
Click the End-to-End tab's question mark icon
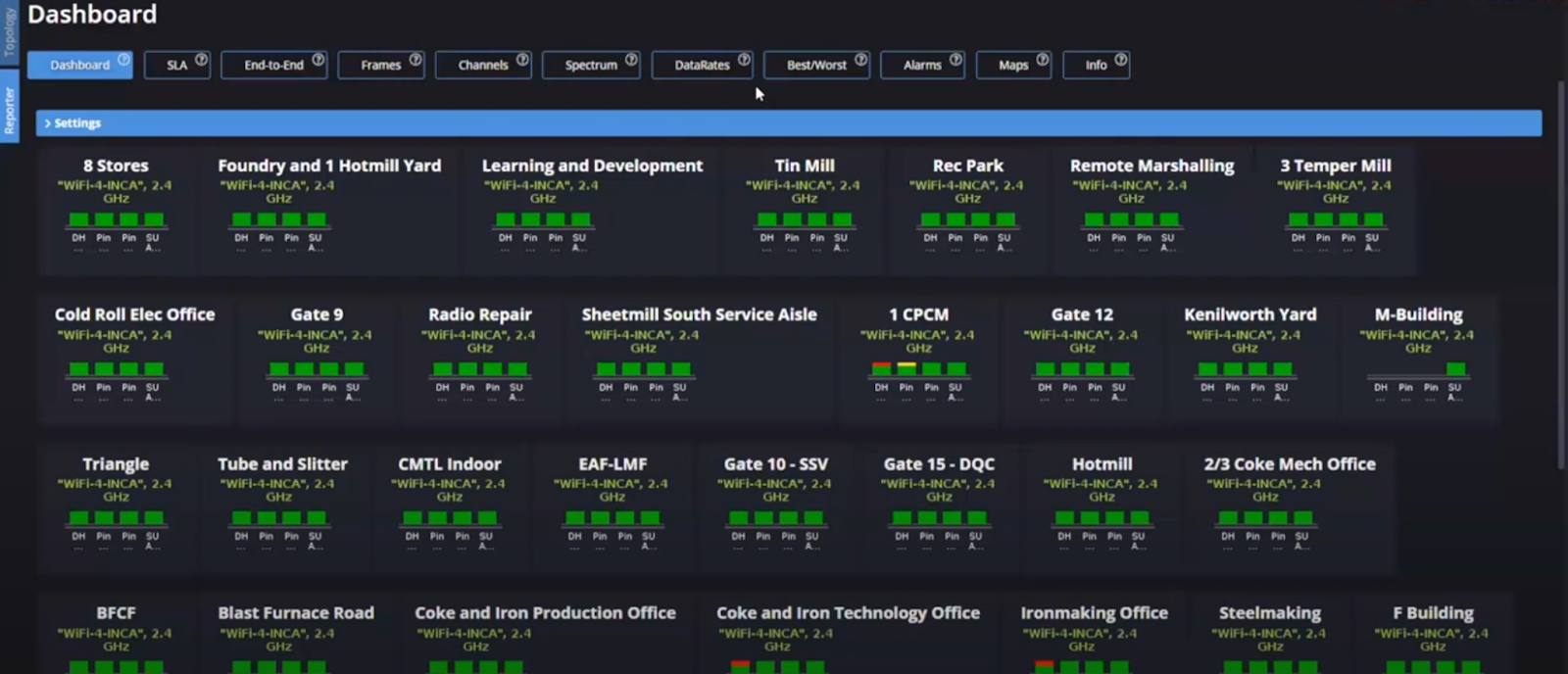click(318, 60)
